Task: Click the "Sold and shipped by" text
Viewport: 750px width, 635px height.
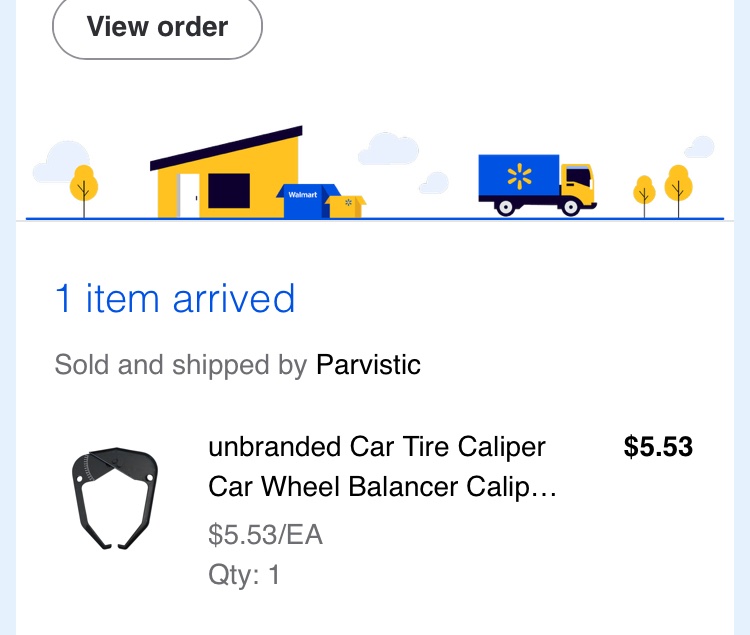Action: [x=180, y=365]
